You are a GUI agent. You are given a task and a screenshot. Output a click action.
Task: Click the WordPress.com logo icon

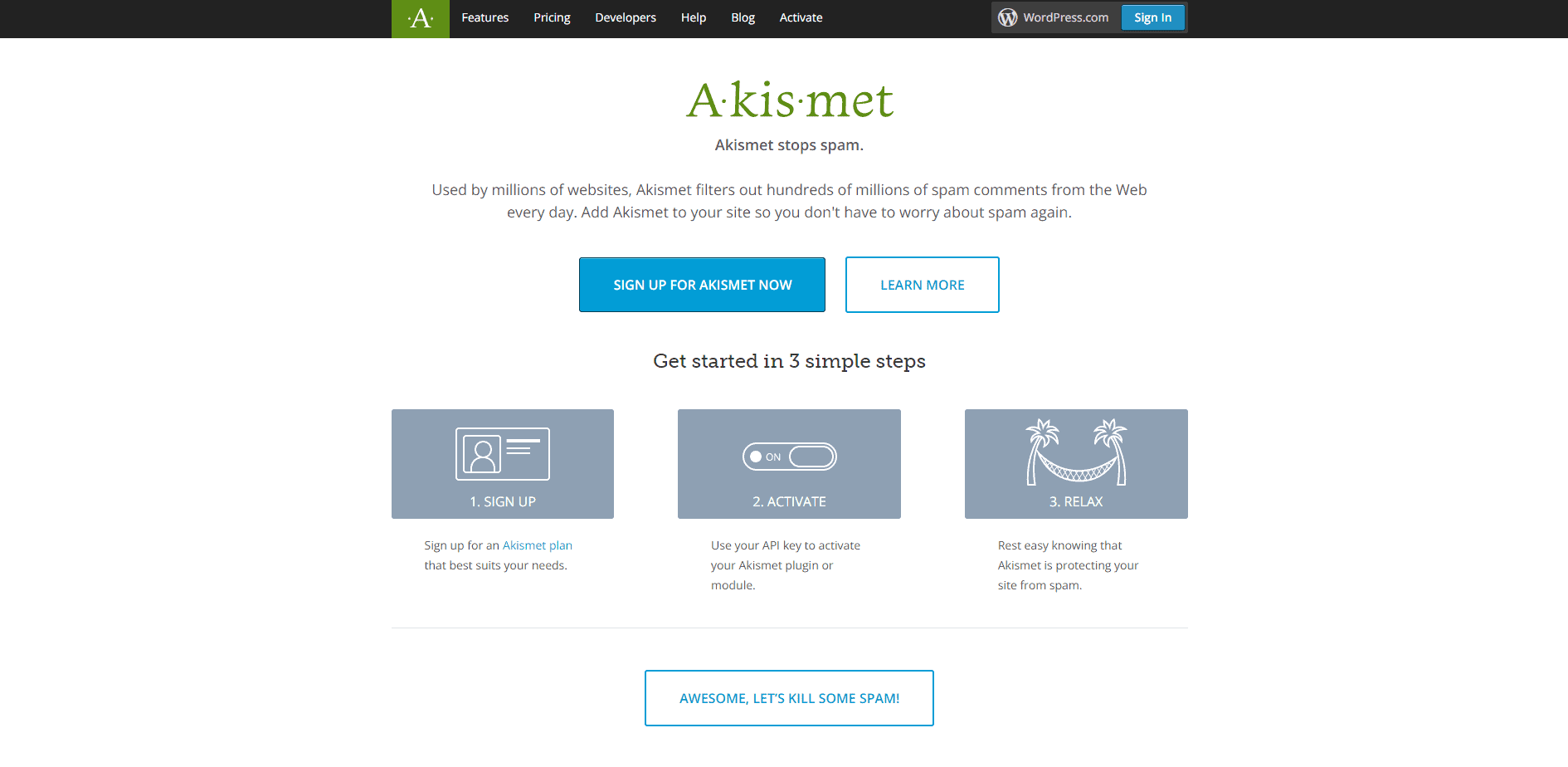click(1007, 17)
